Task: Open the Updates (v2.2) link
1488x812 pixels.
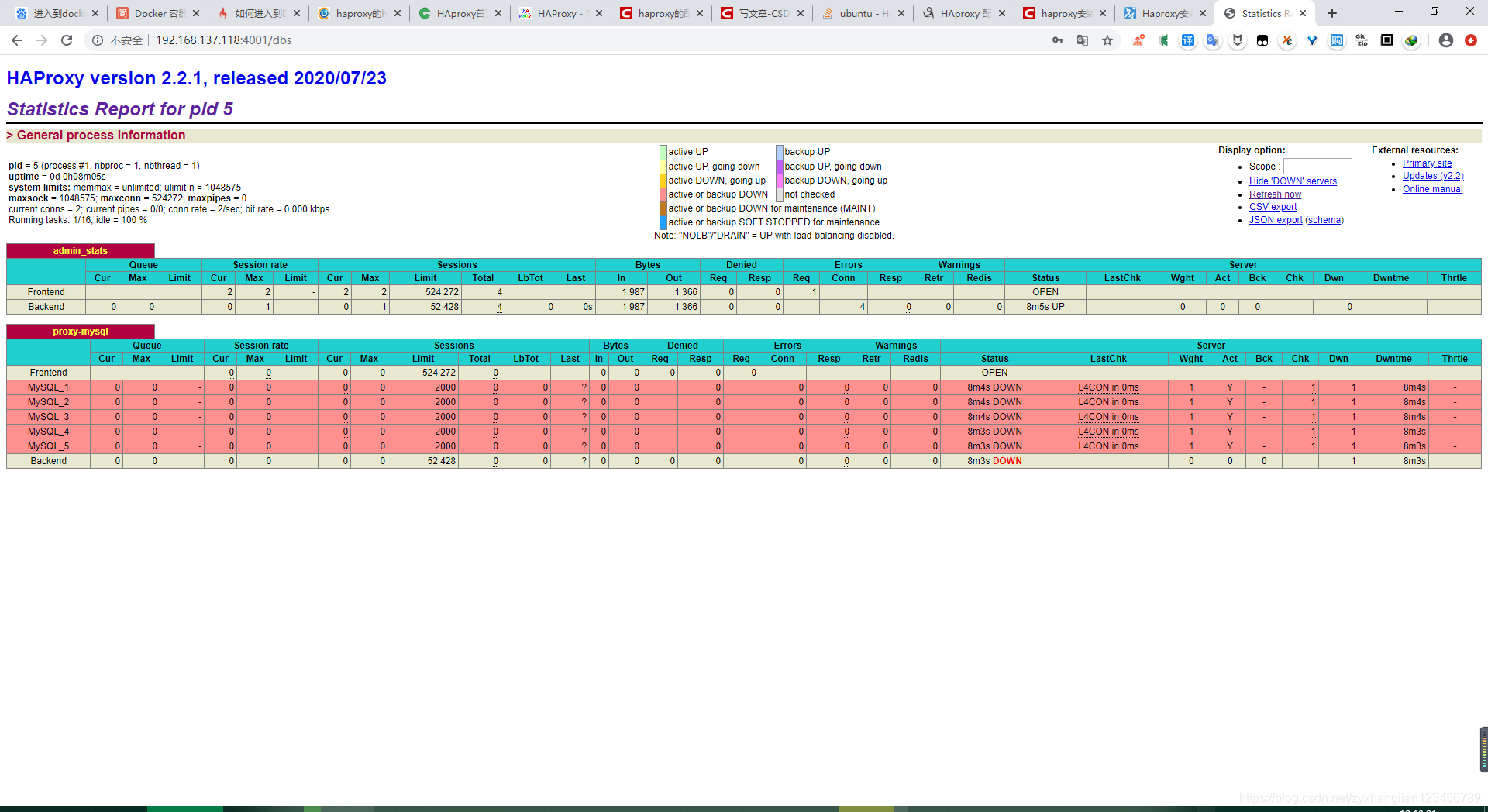Action: (x=1433, y=176)
